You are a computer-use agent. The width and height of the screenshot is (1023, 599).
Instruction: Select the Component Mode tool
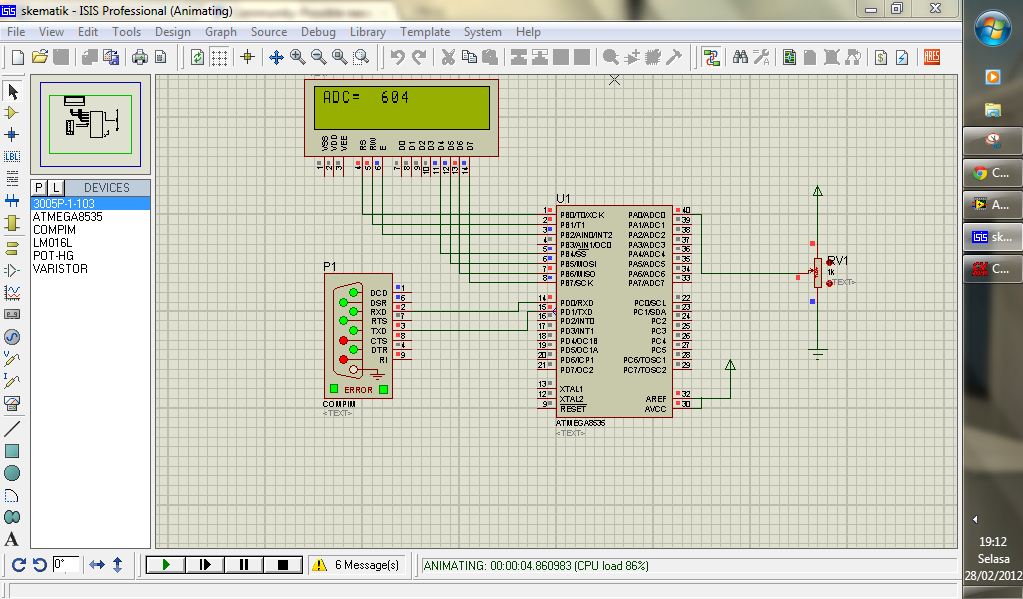[x=12, y=113]
